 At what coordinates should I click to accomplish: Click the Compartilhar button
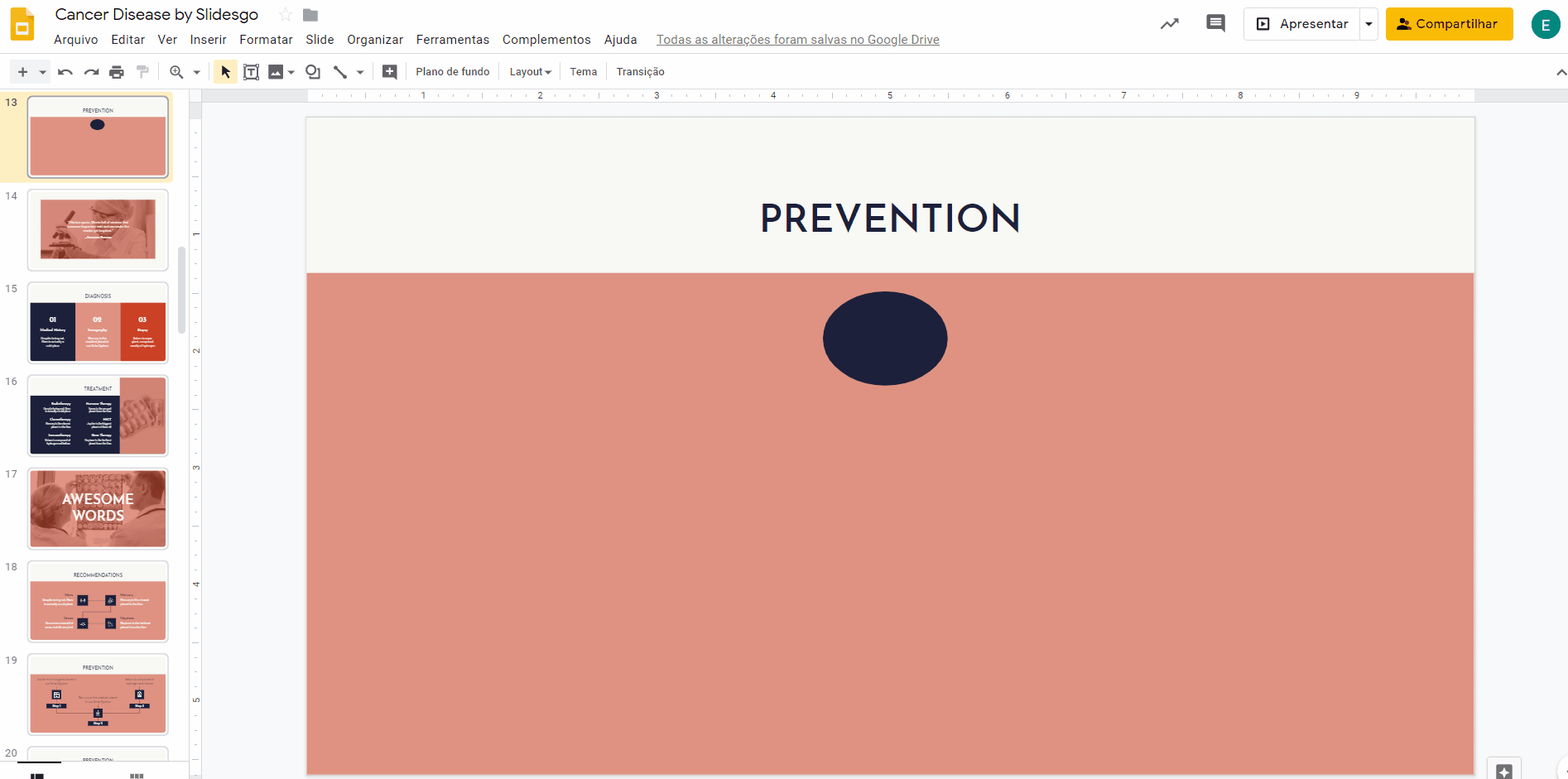click(1450, 24)
